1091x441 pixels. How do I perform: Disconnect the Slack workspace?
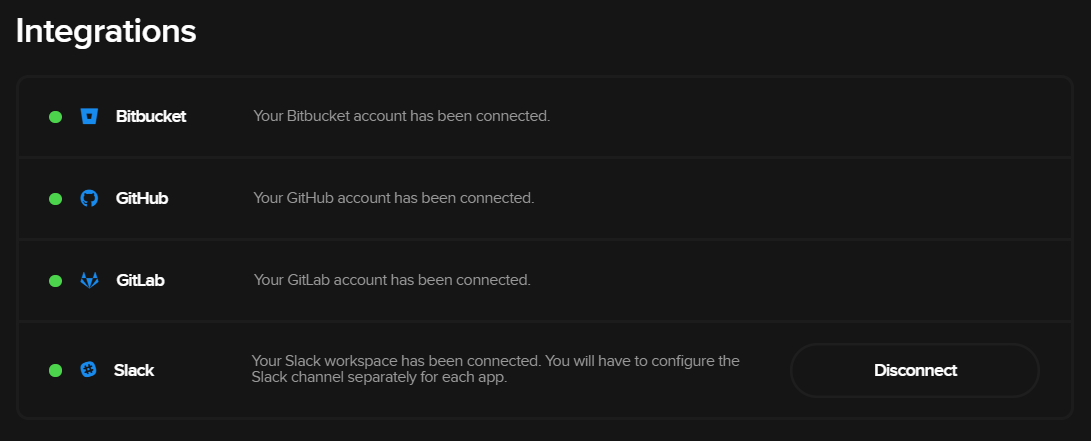point(915,370)
